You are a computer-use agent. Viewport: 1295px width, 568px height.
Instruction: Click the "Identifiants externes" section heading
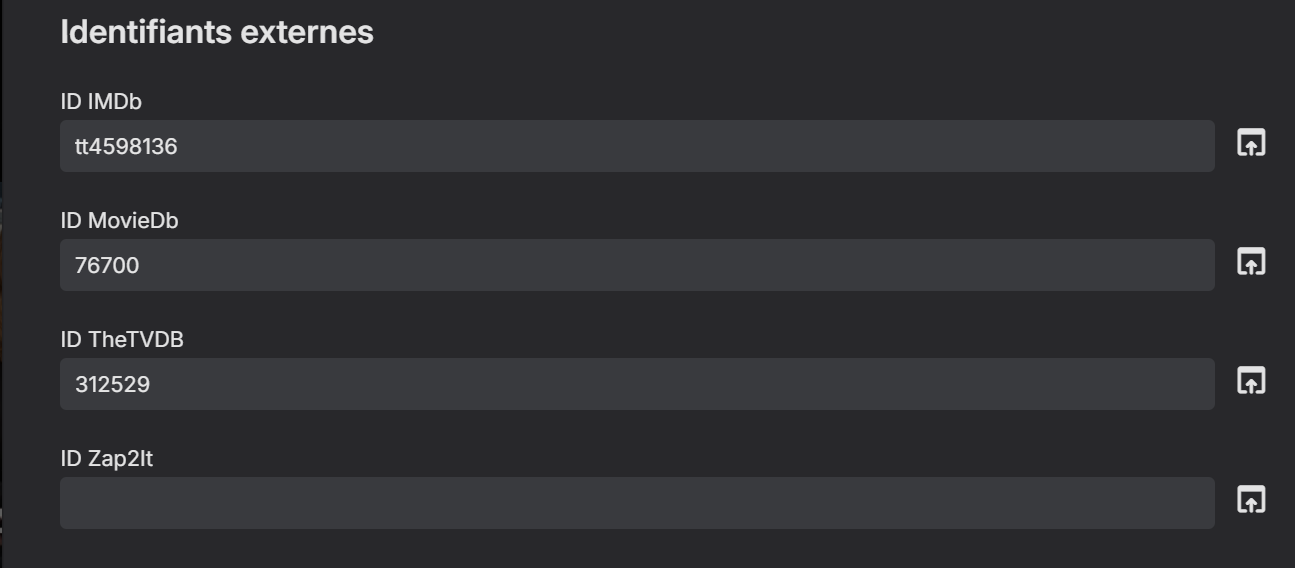pos(217,32)
